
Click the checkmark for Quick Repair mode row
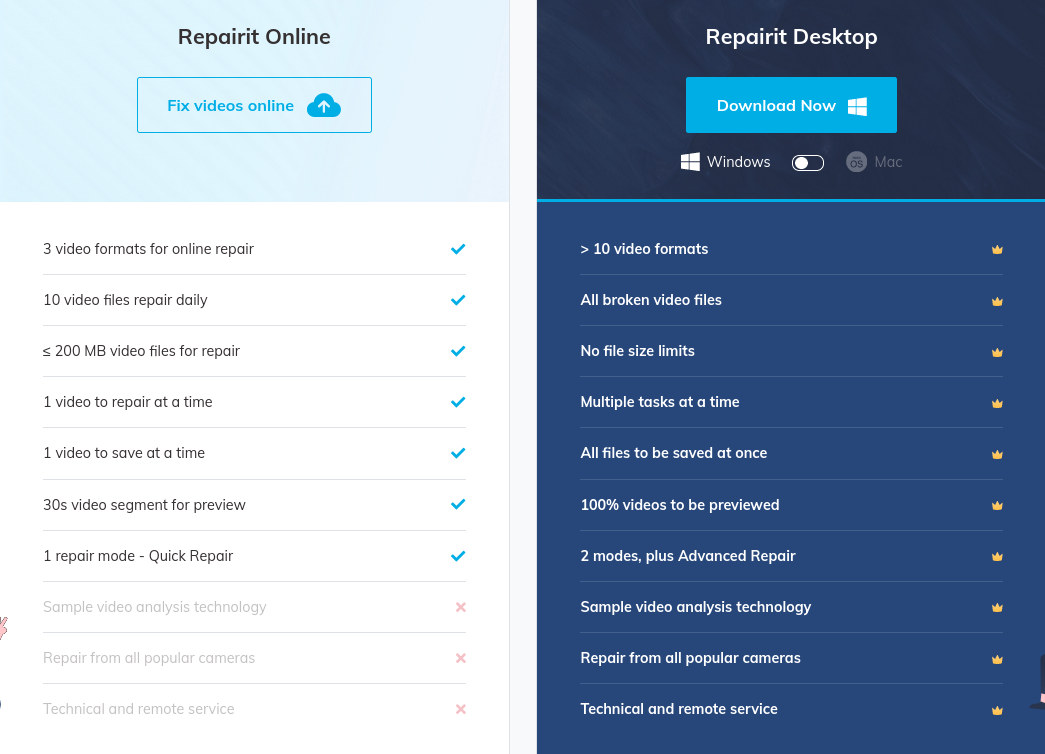tap(458, 556)
